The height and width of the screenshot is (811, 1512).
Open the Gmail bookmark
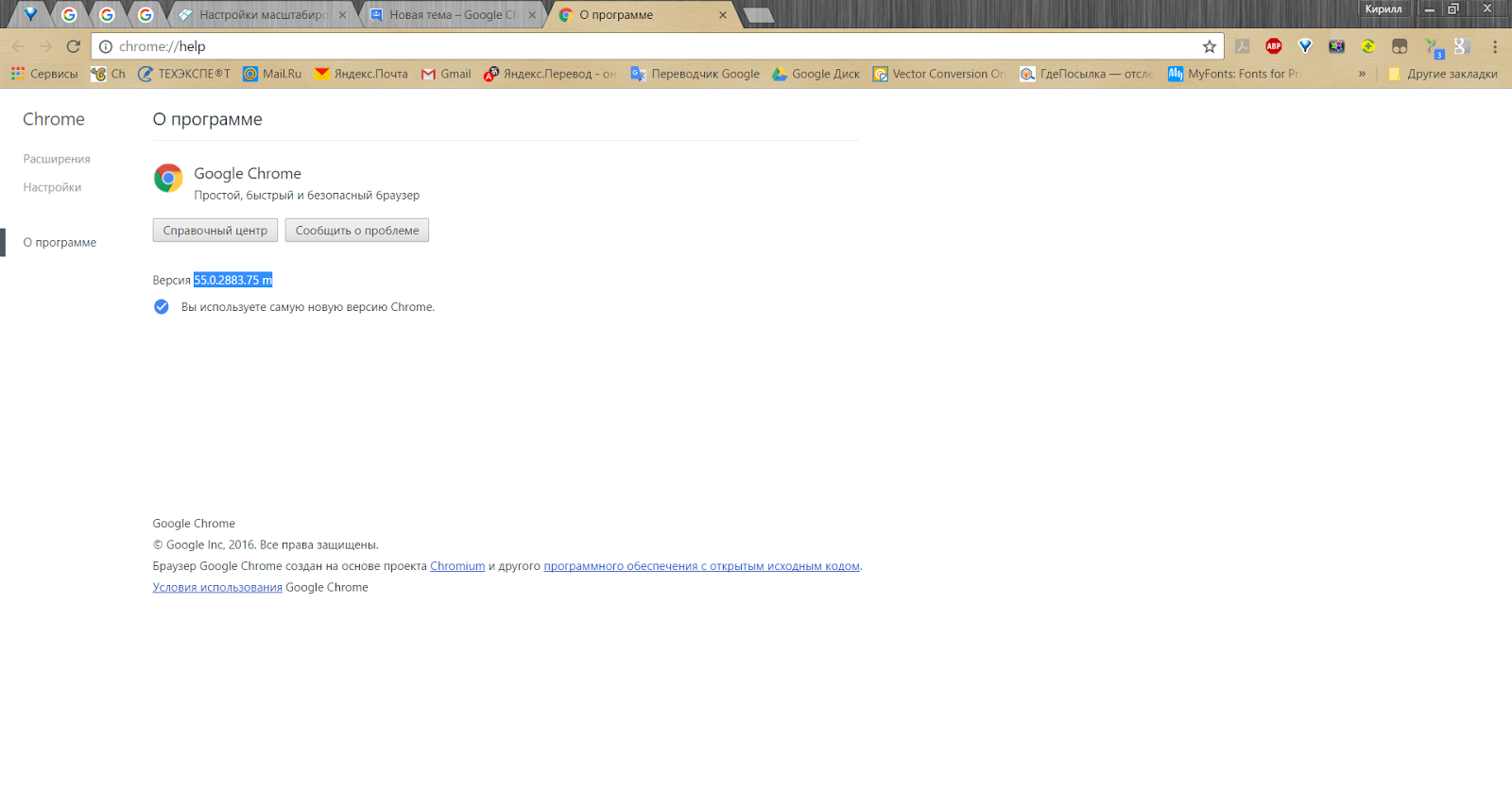(446, 74)
